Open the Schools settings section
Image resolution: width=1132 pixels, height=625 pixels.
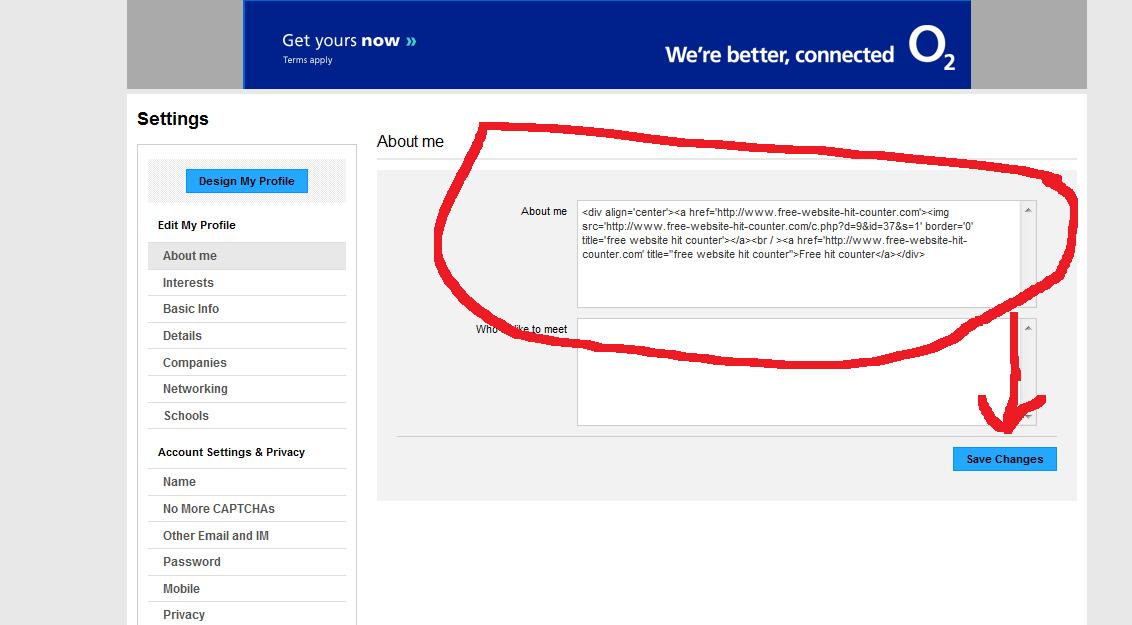click(247, 416)
